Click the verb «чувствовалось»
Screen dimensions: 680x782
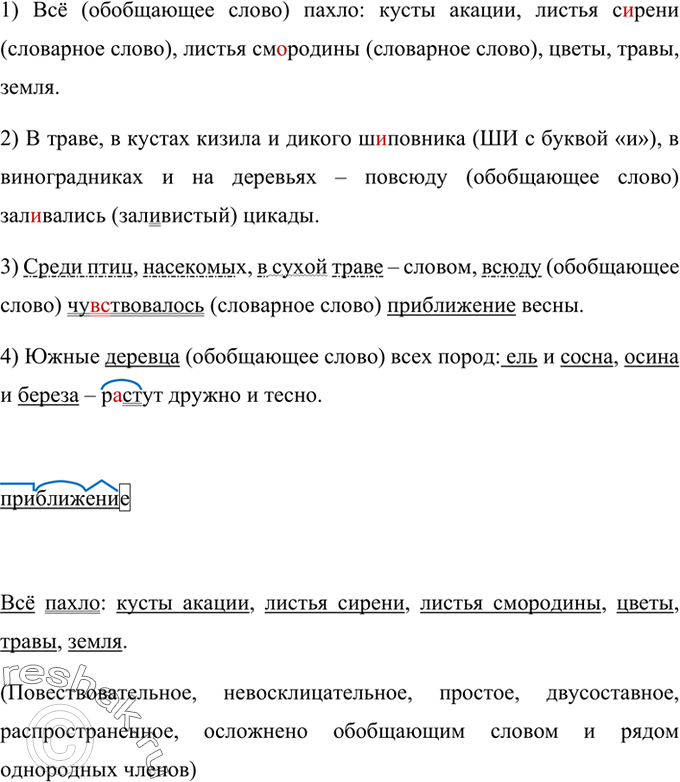click(x=136, y=306)
